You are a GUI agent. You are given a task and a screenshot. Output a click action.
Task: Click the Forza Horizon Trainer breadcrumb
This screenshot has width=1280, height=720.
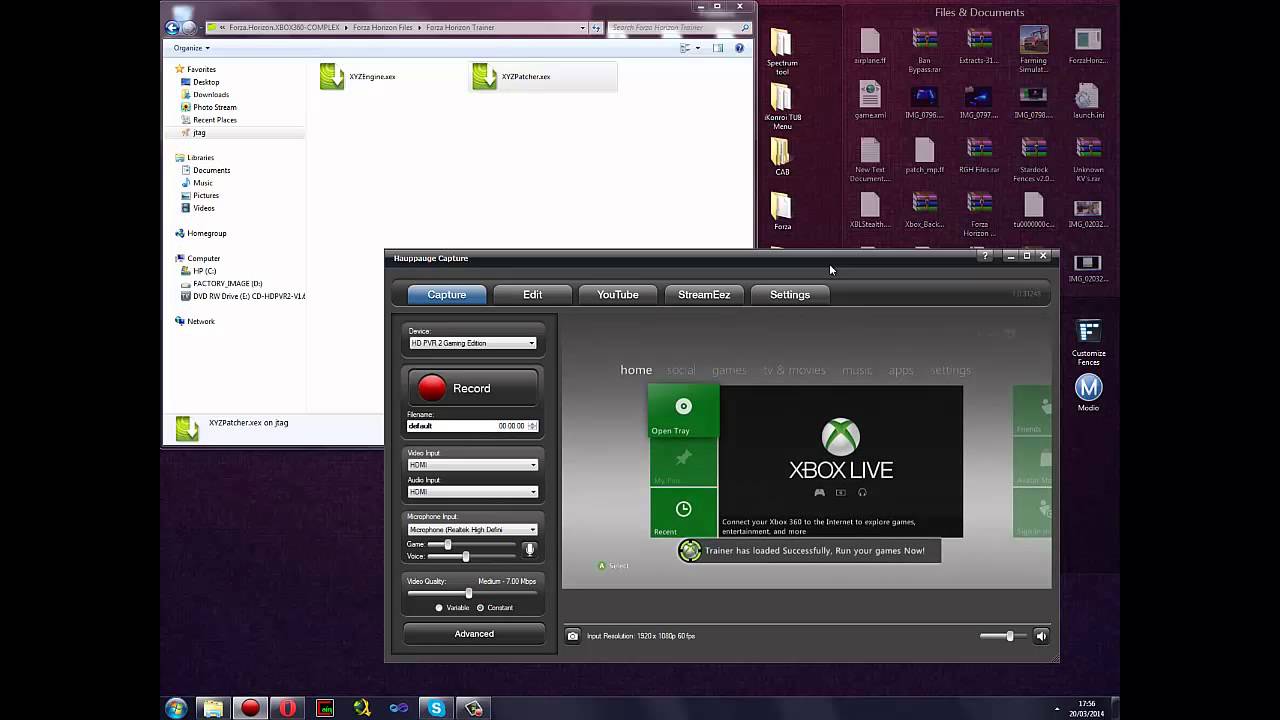coord(460,28)
